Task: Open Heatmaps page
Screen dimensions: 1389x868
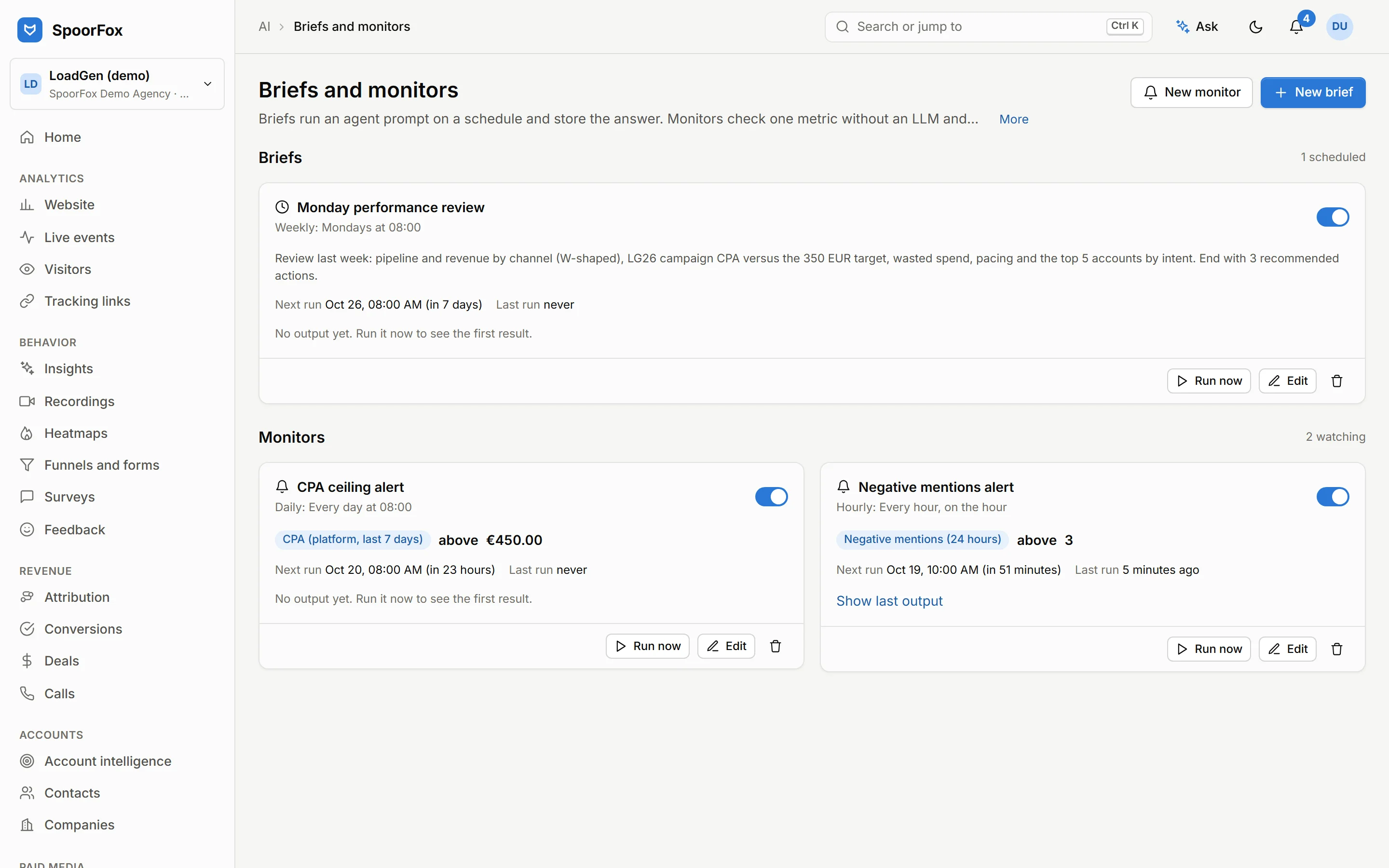Action: pyautogui.click(x=117, y=434)
